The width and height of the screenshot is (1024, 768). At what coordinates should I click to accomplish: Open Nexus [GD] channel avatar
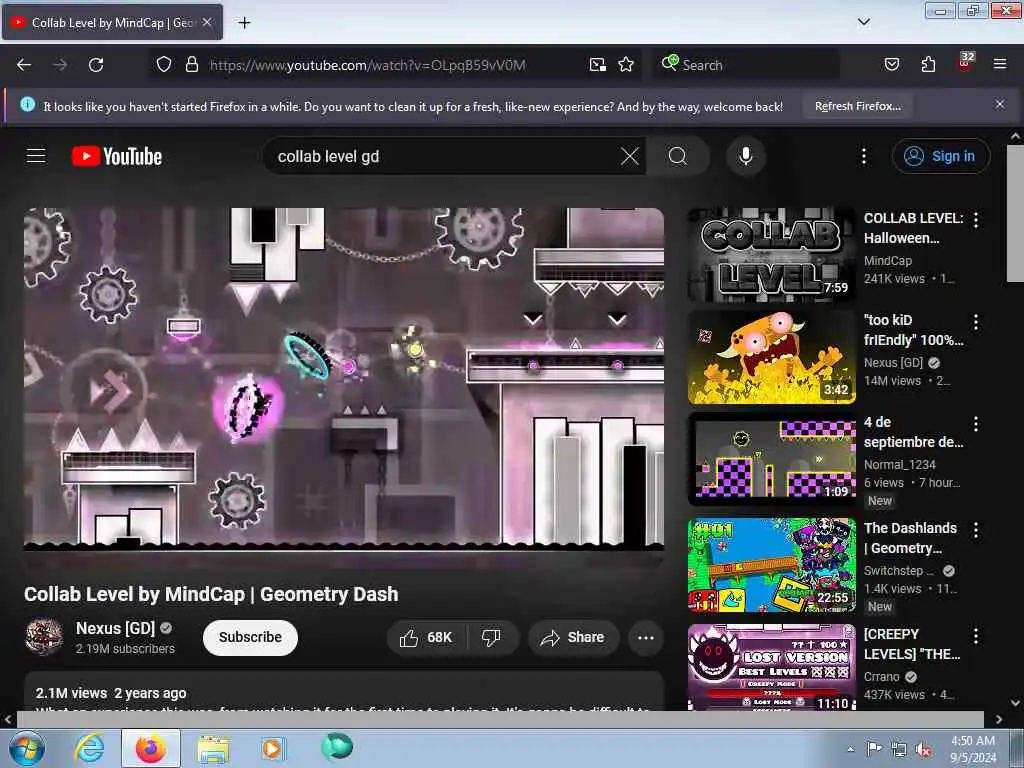44,637
